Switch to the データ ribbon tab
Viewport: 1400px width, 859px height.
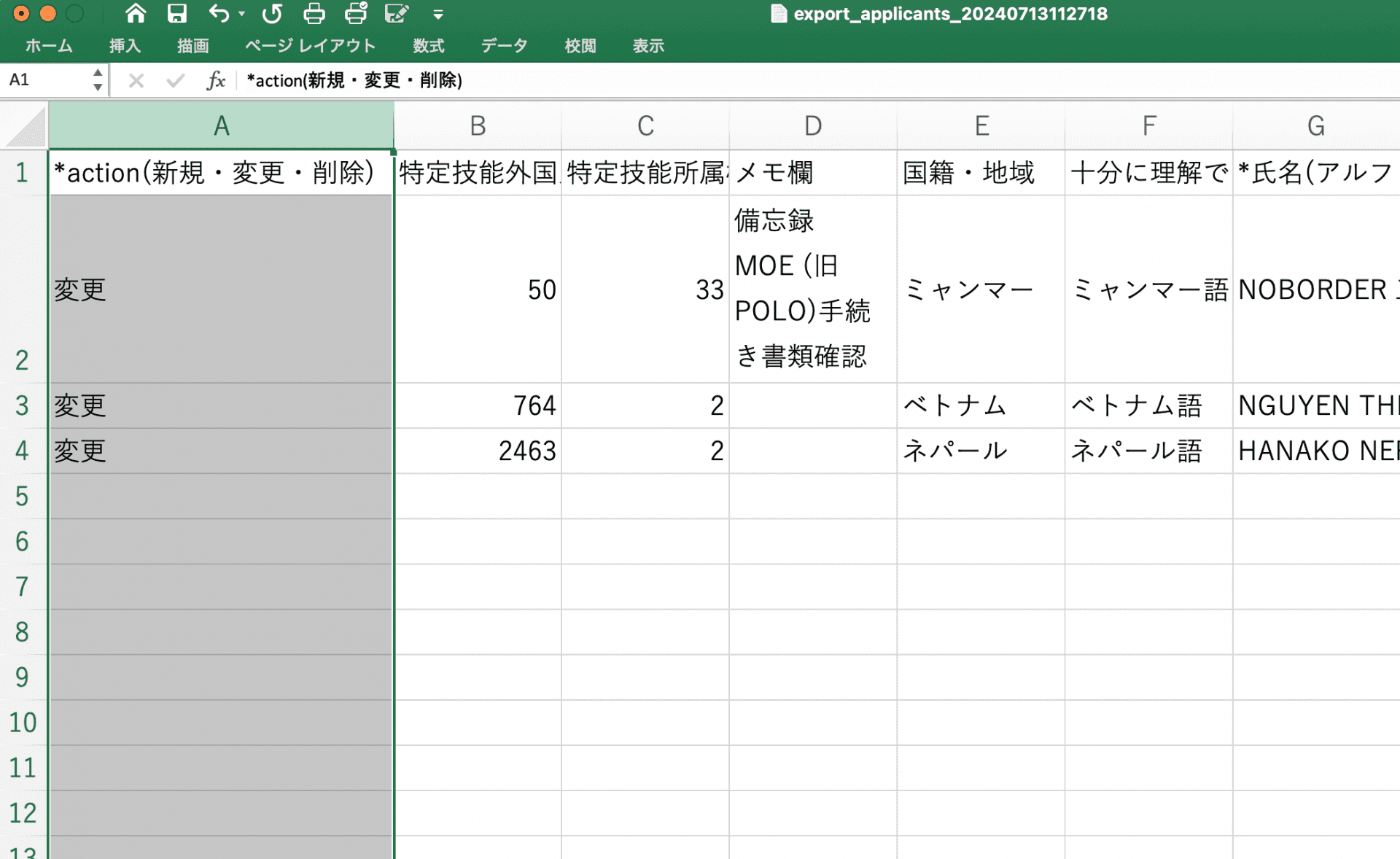(503, 46)
